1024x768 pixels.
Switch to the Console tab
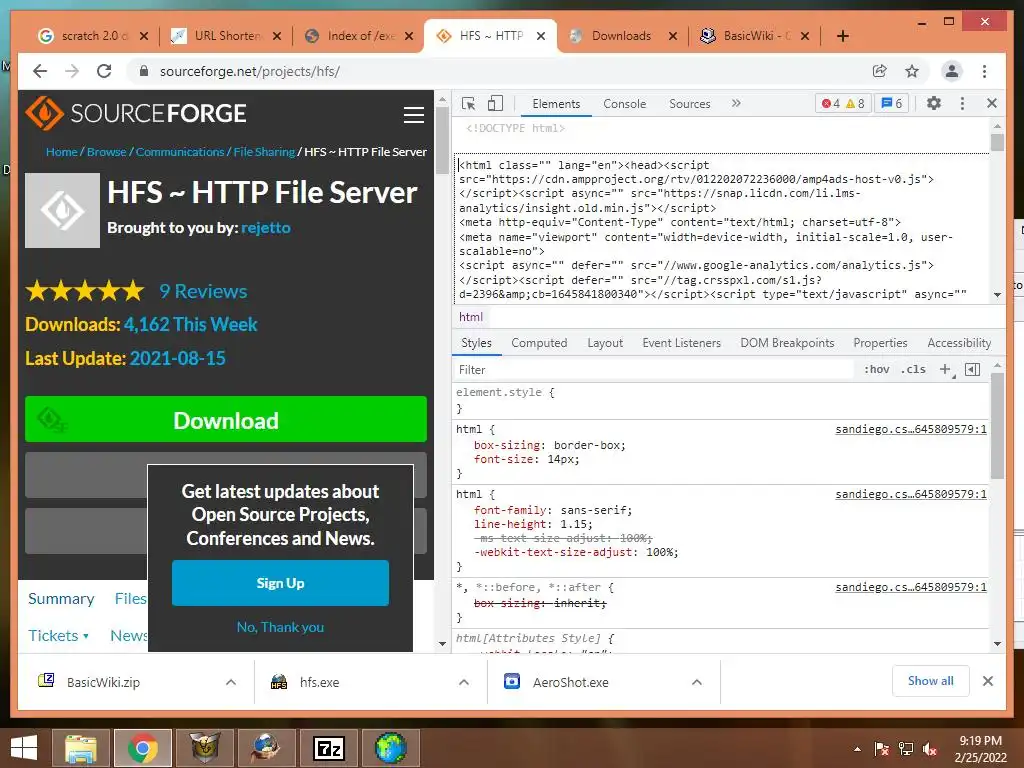click(624, 104)
